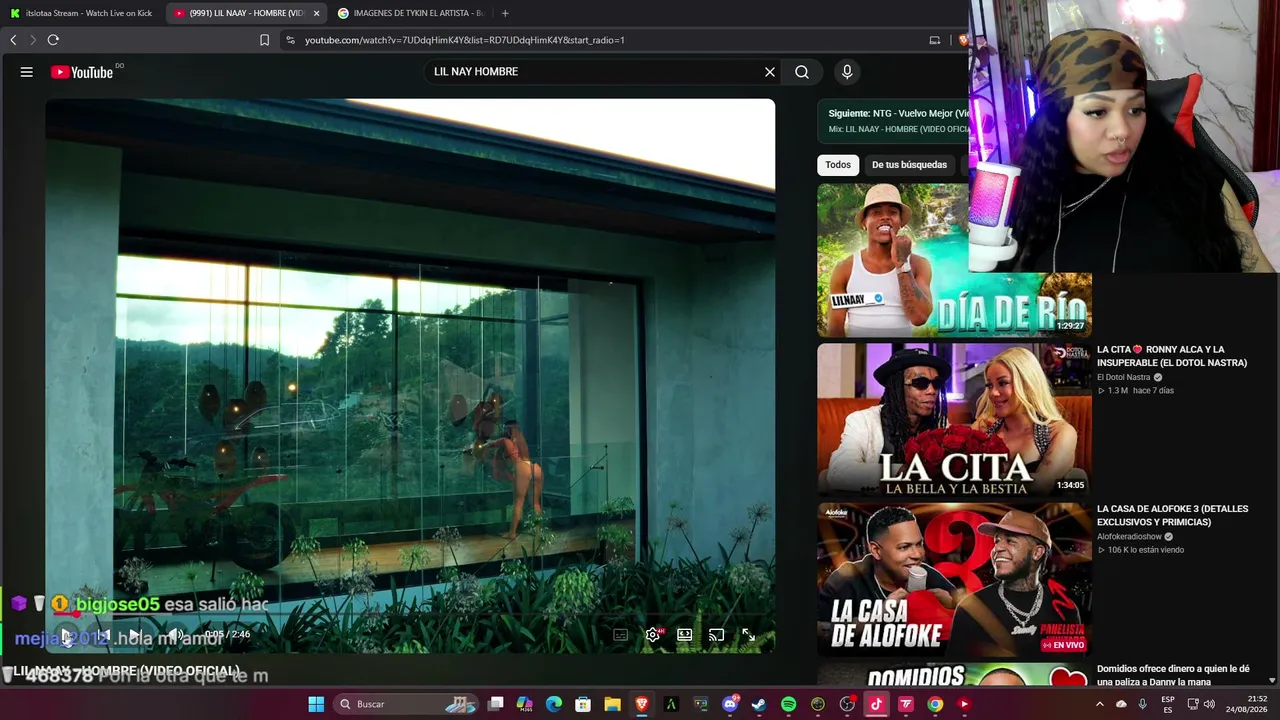
Task: Skip to the next video
Action: [134, 634]
